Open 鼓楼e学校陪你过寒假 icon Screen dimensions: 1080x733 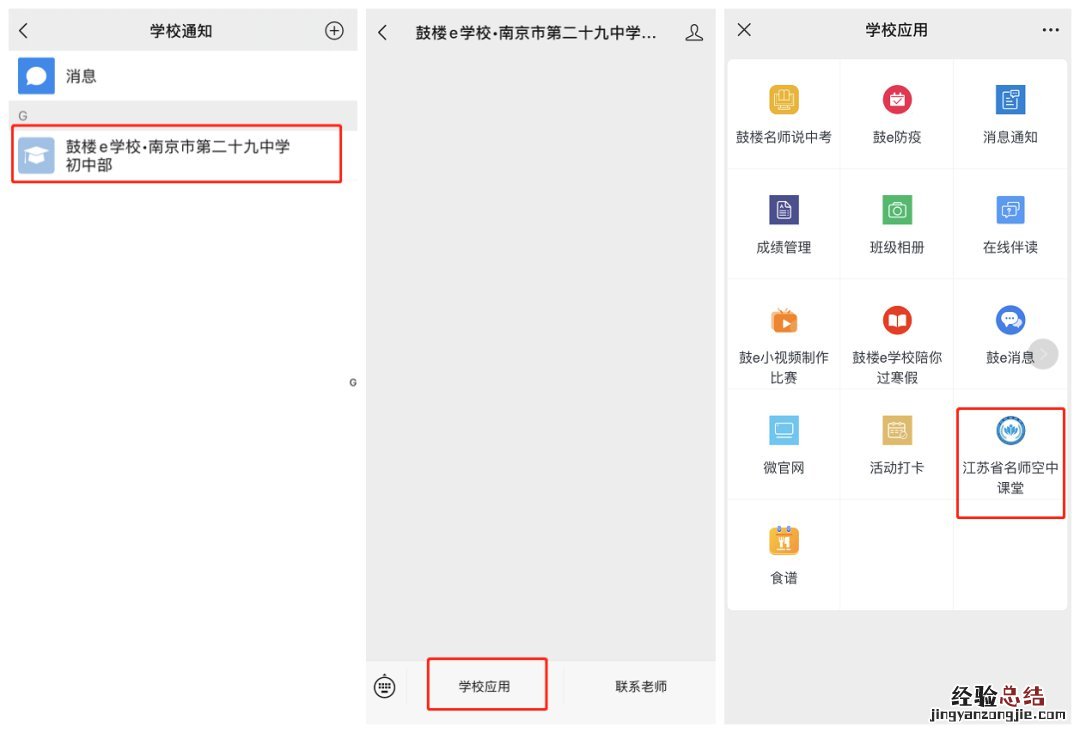click(x=897, y=321)
